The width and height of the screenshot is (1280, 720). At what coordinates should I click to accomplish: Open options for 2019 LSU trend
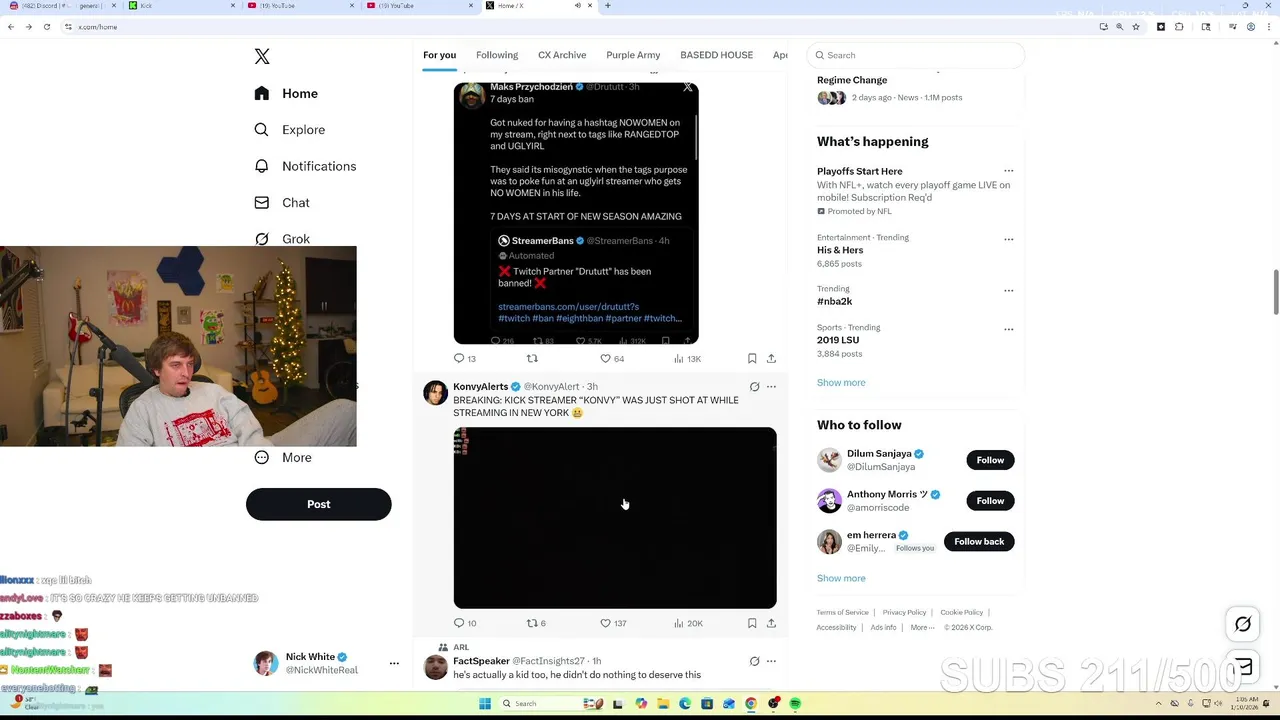(x=1008, y=328)
